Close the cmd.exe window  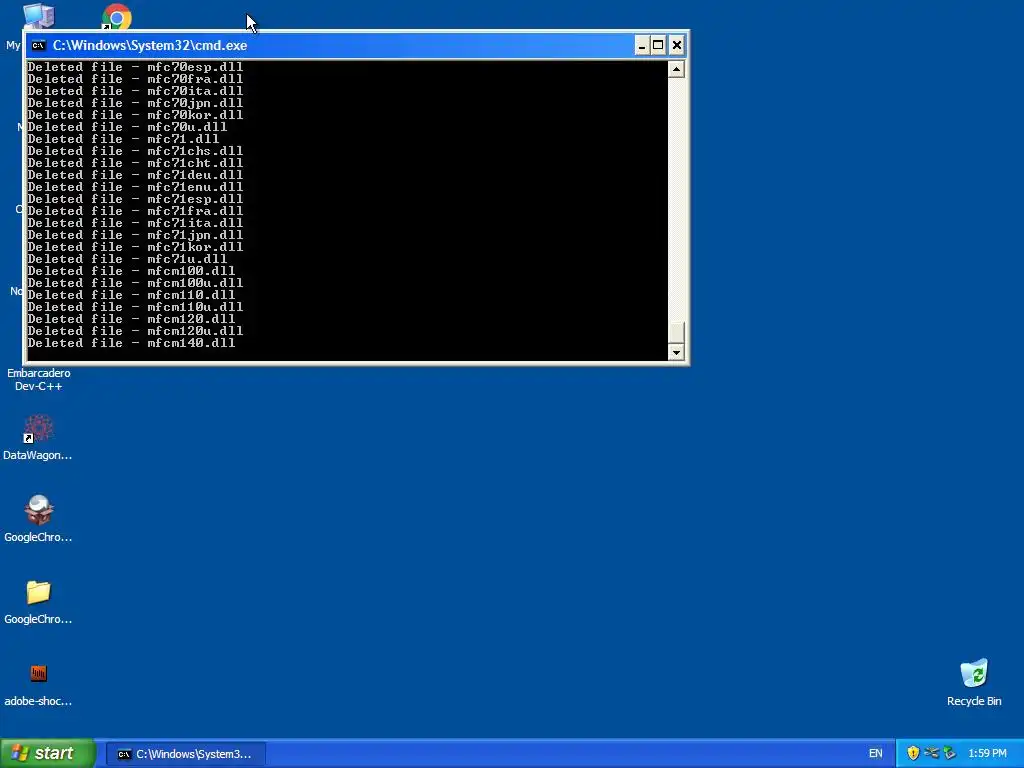coord(677,45)
